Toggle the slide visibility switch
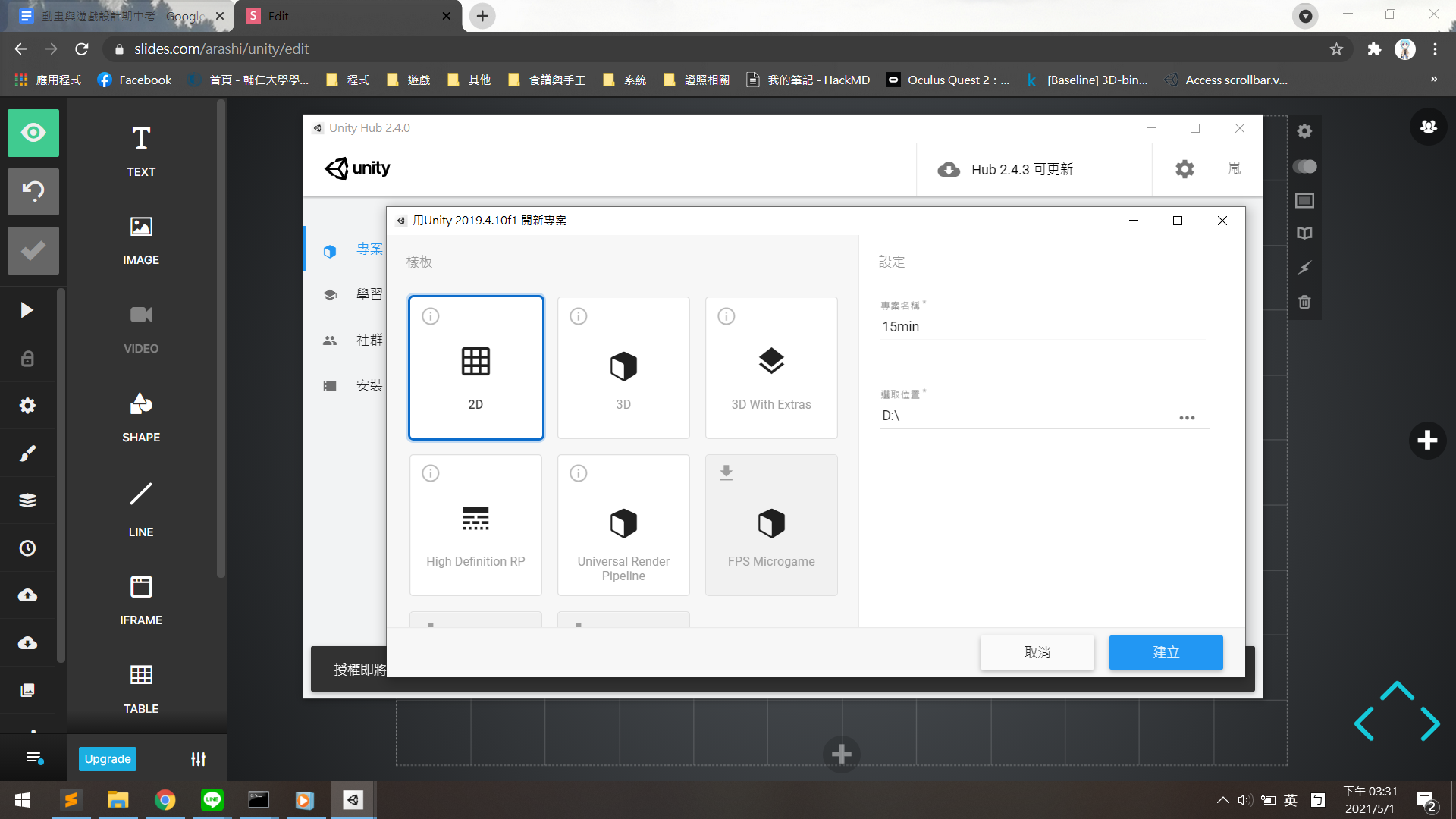This screenshot has width=1456, height=819. [x=1304, y=166]
